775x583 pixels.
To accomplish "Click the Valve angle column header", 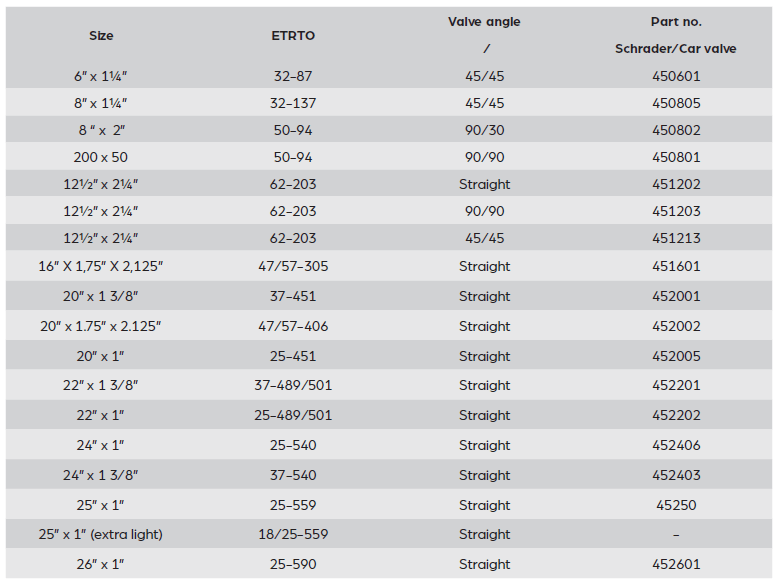I will pyautogui.click(x=484, y=22).
